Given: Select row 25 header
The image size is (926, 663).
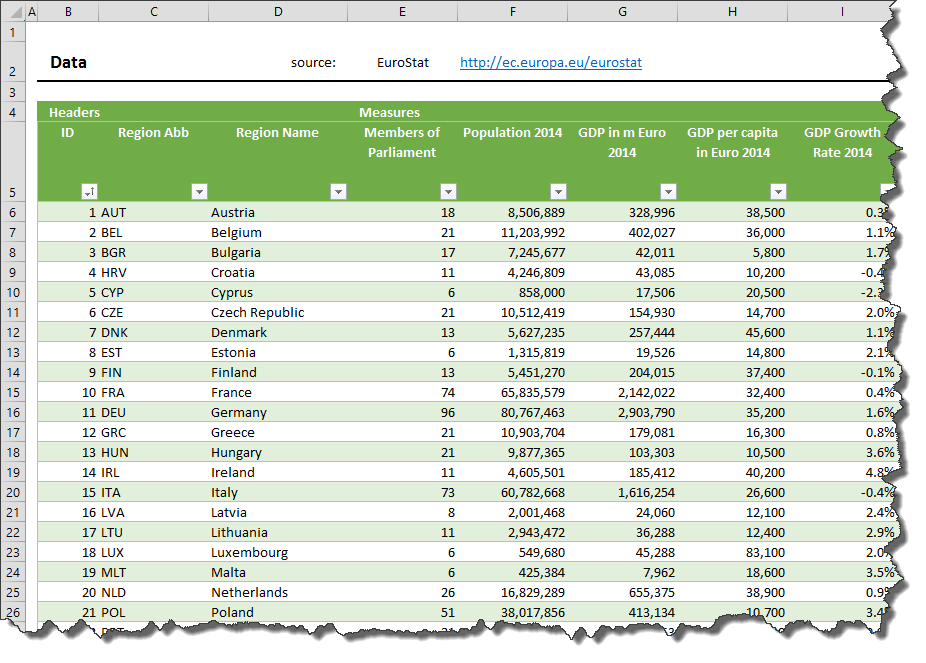Looking at the screenshot, I should (12, 592).
